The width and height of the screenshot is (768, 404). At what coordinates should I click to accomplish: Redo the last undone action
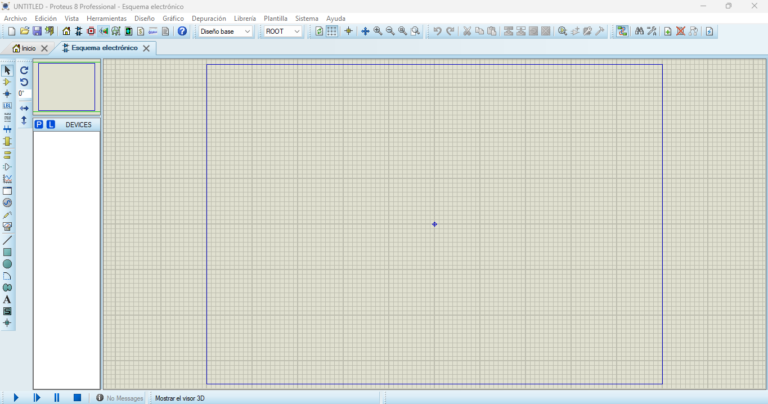450,31
